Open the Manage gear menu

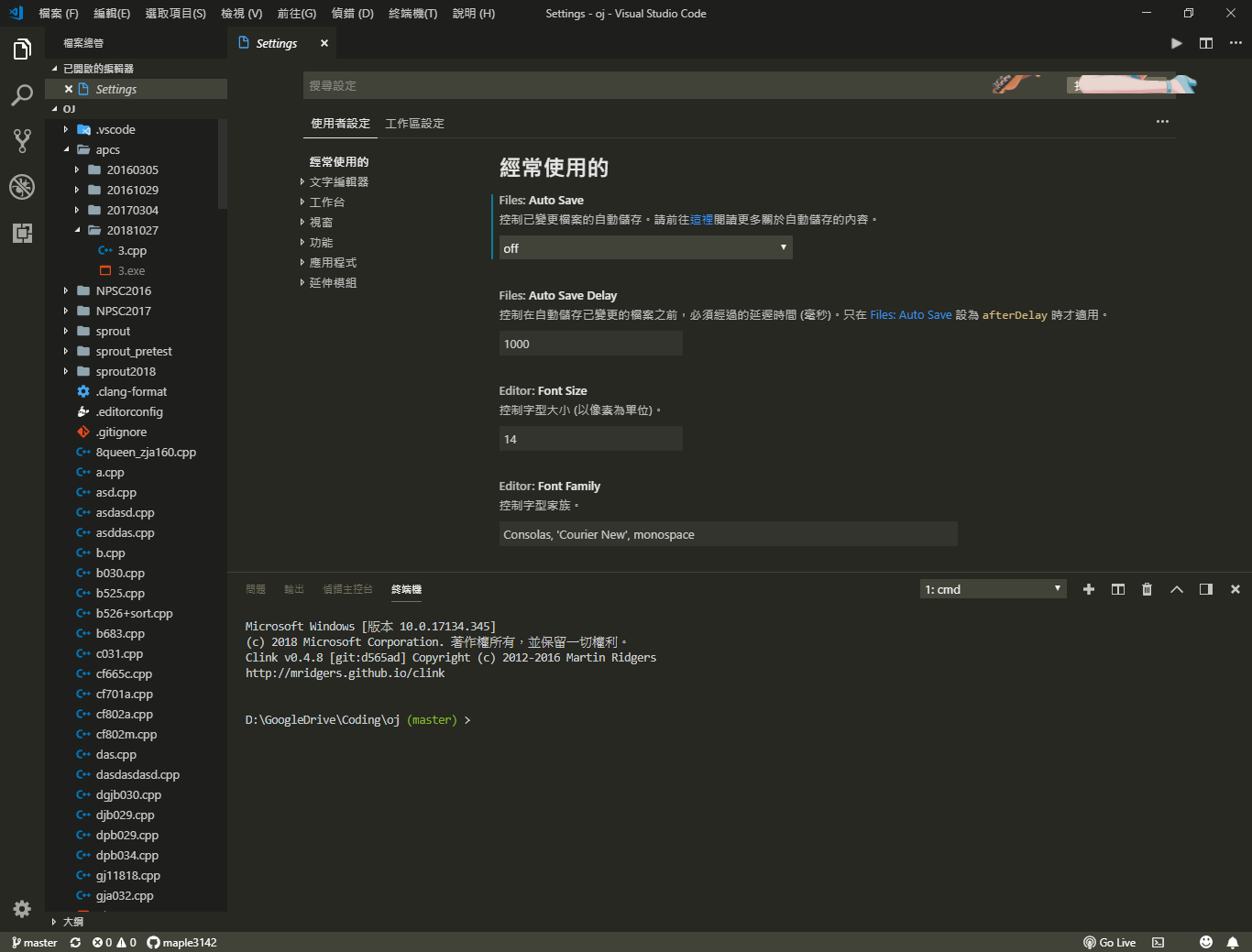[x=22, y=909]
